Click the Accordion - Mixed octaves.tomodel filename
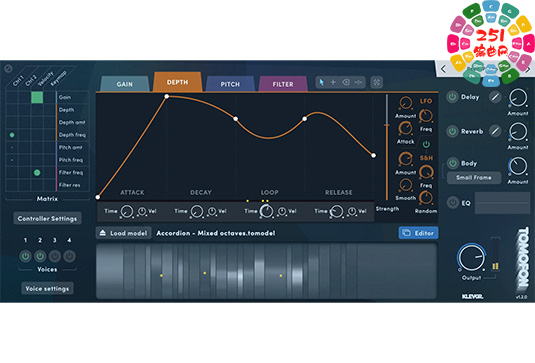Image resolution: width=535 pixels, height=363 pixels. [x=216, y=233]
